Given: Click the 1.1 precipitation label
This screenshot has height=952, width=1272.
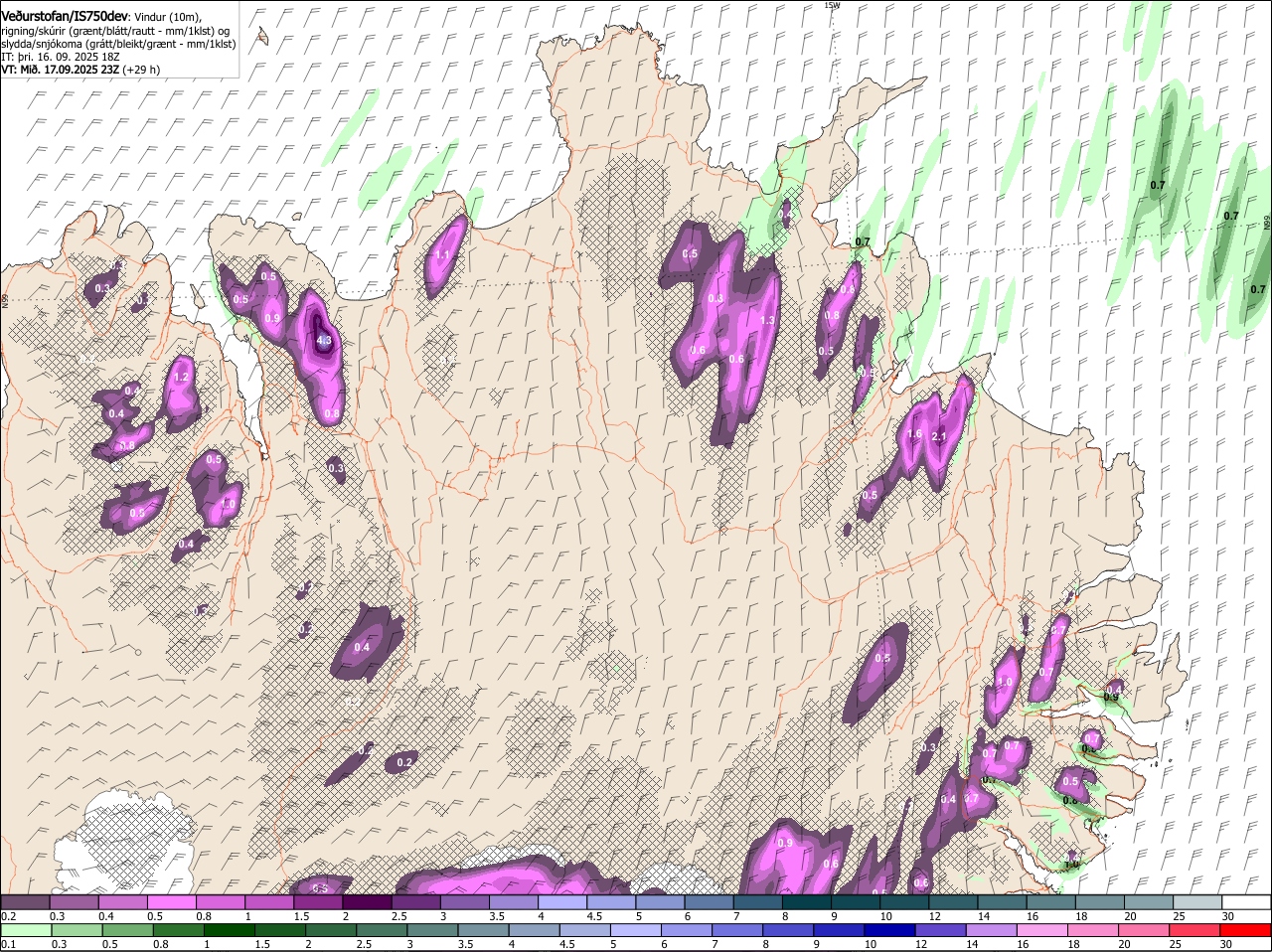Looking at the screenshot, I should (x=443, y=254).
